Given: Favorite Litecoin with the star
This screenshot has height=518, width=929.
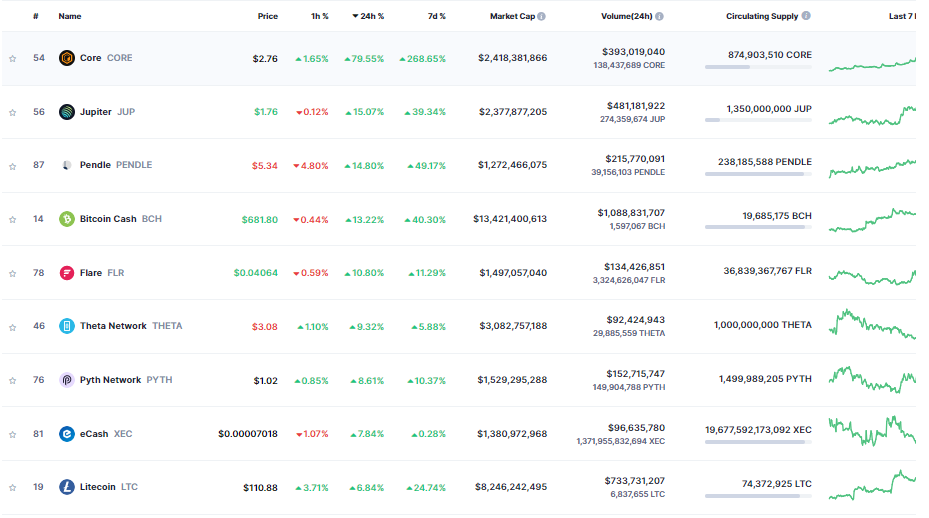Looking at the screenshot, I should coord(12,488).
